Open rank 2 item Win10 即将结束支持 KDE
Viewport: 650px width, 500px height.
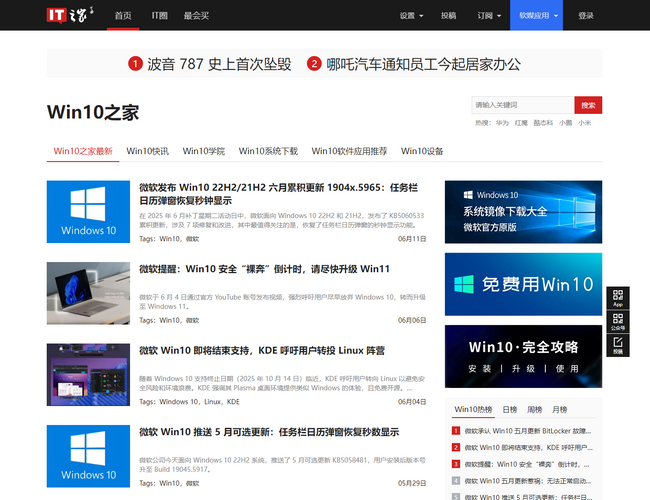(529, 447)
